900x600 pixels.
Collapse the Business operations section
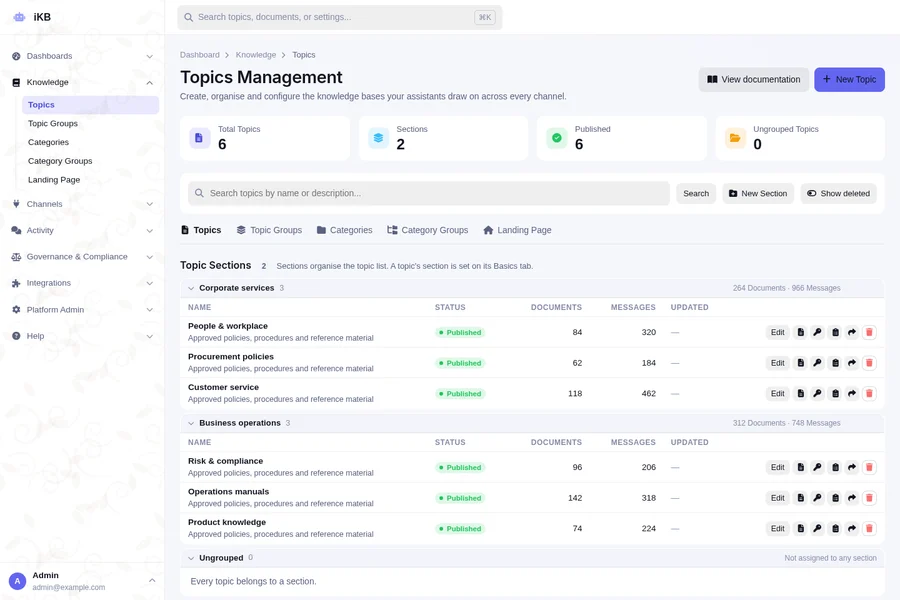(x=191, y=423)
